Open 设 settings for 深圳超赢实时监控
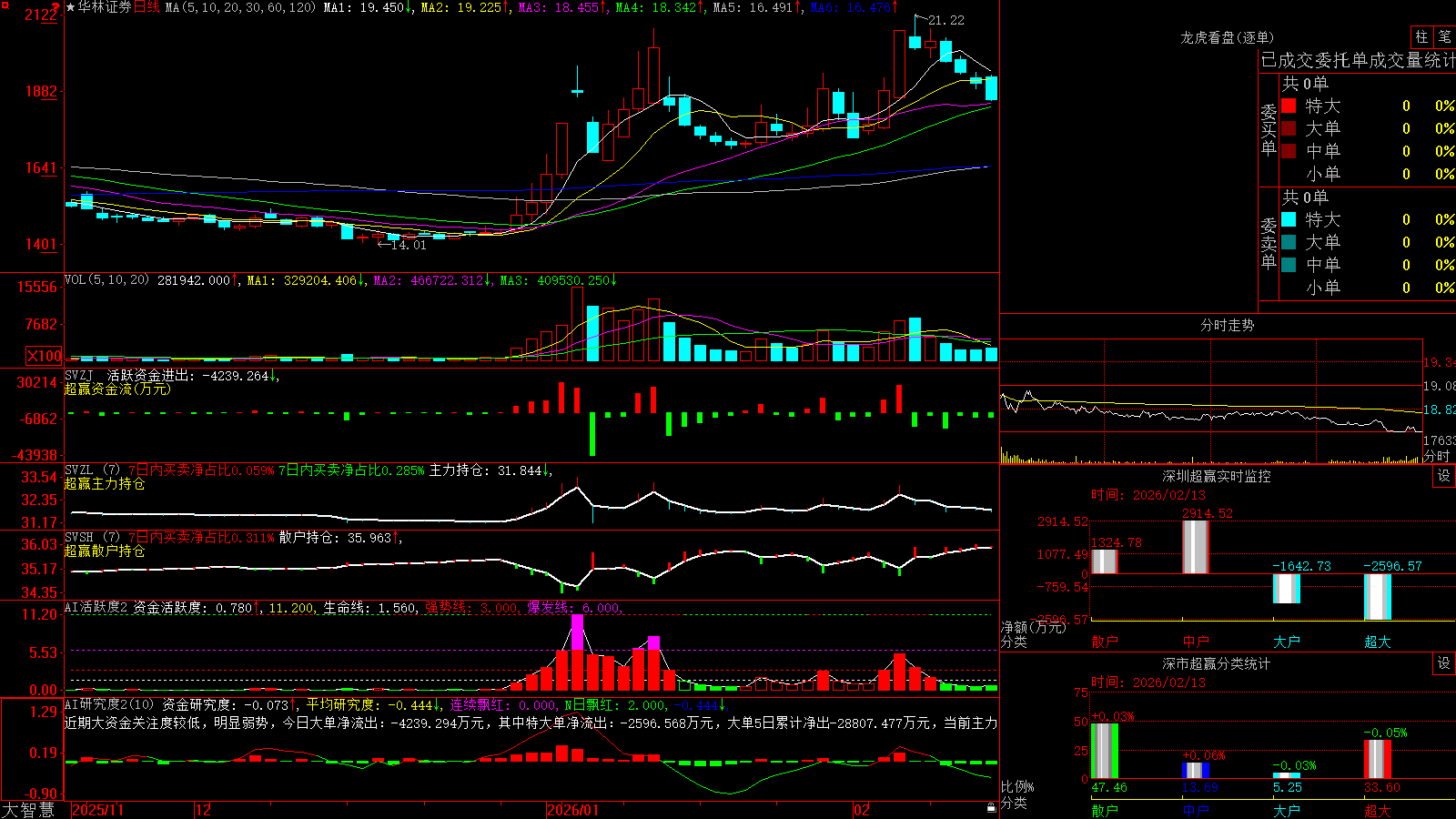1456x819 pixels. [x=1444, y=476]
